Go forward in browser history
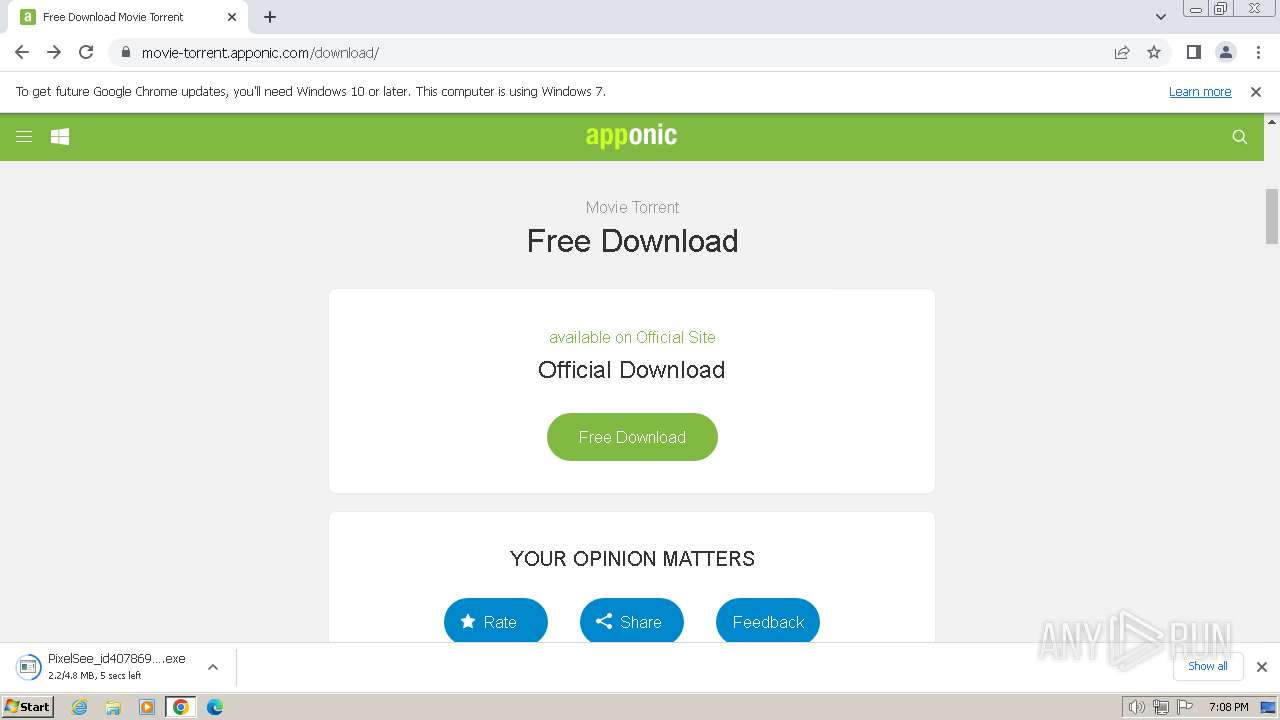This screenshot has width=1280, height=720. click(54, 52)
